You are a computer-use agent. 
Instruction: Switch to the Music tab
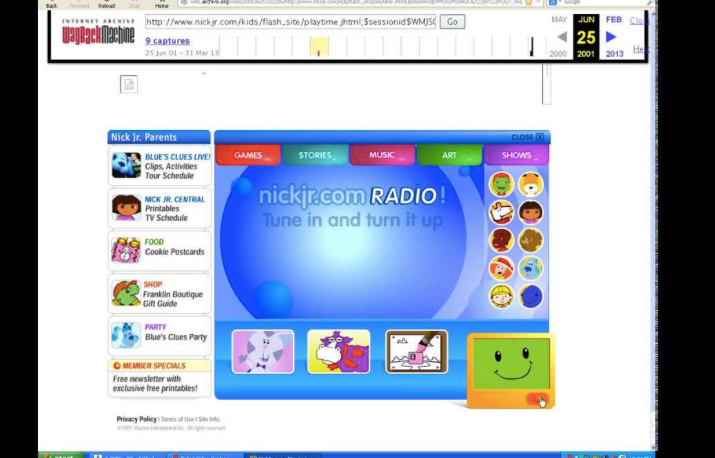pos(382,155)
